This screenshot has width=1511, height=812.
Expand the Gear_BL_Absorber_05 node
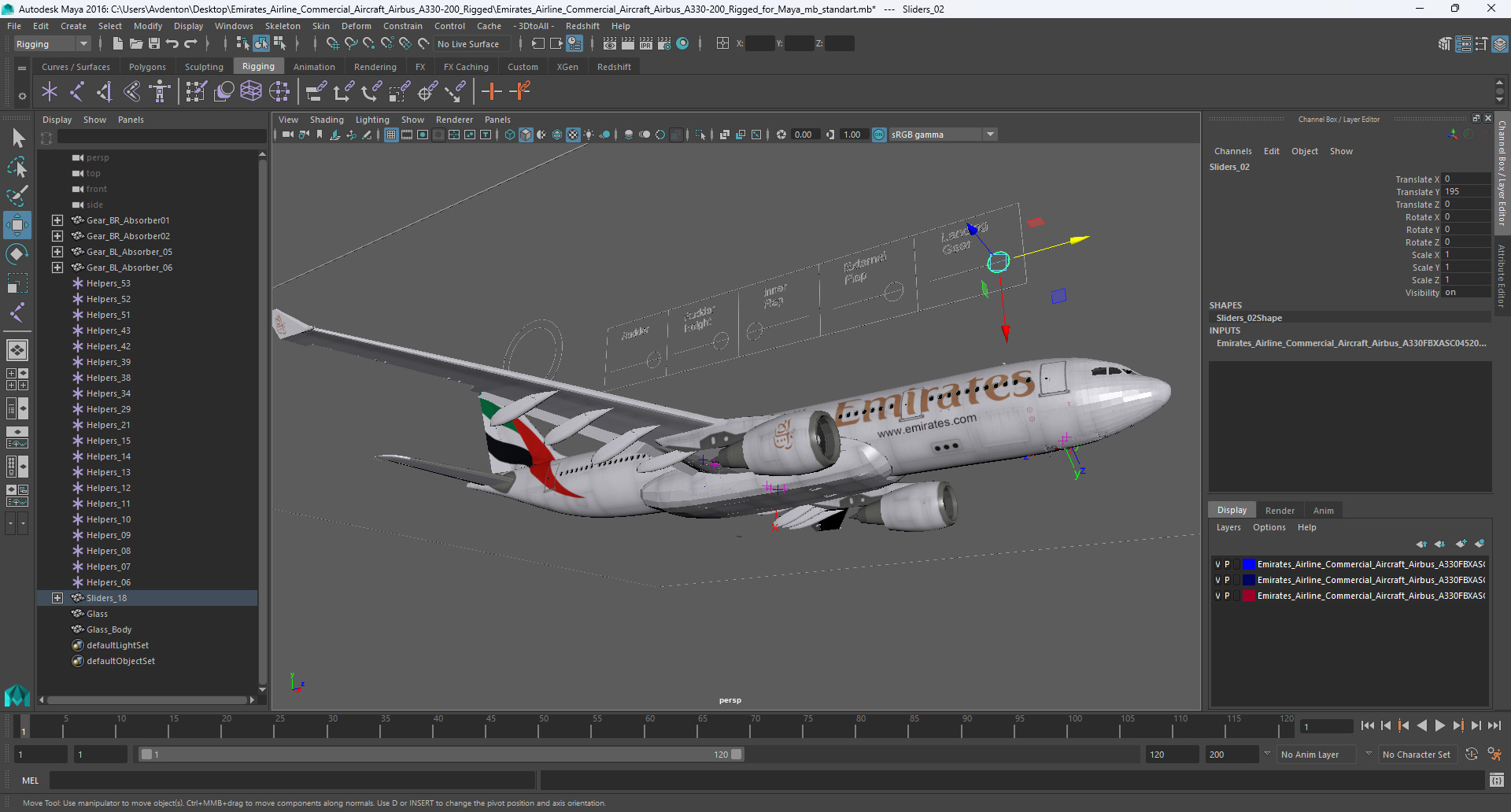tap(57, 252)
